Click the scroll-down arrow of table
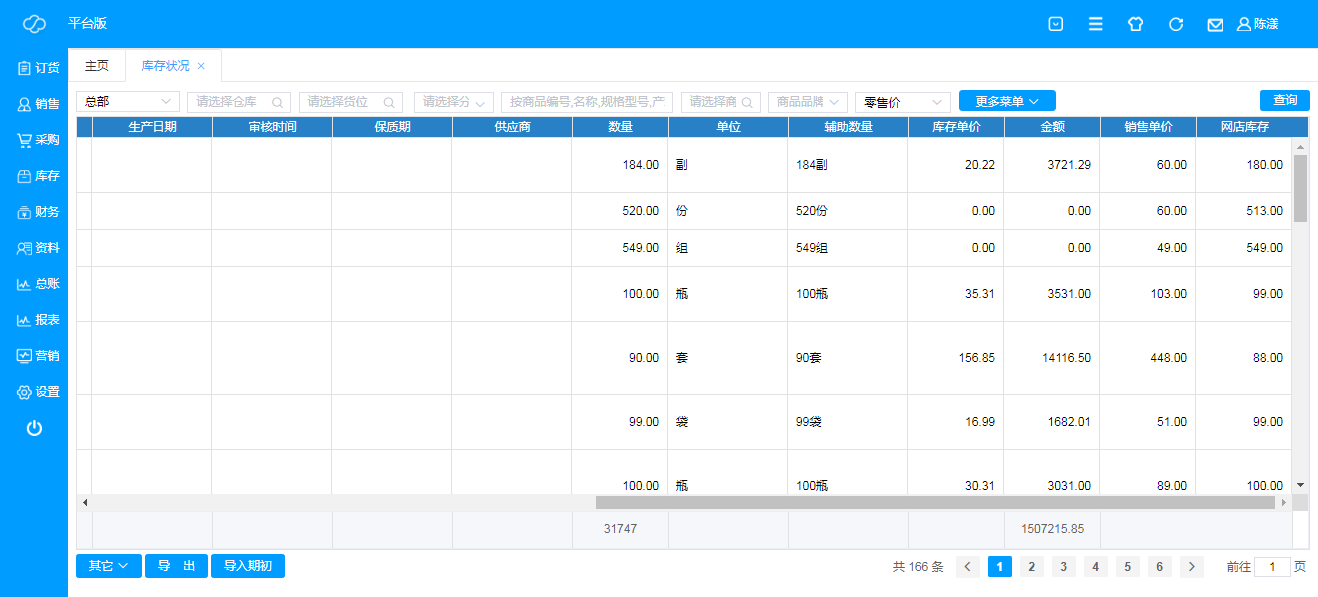Image resolution: width=1318 pixels, height=597 pixels. click(1301, 485)
